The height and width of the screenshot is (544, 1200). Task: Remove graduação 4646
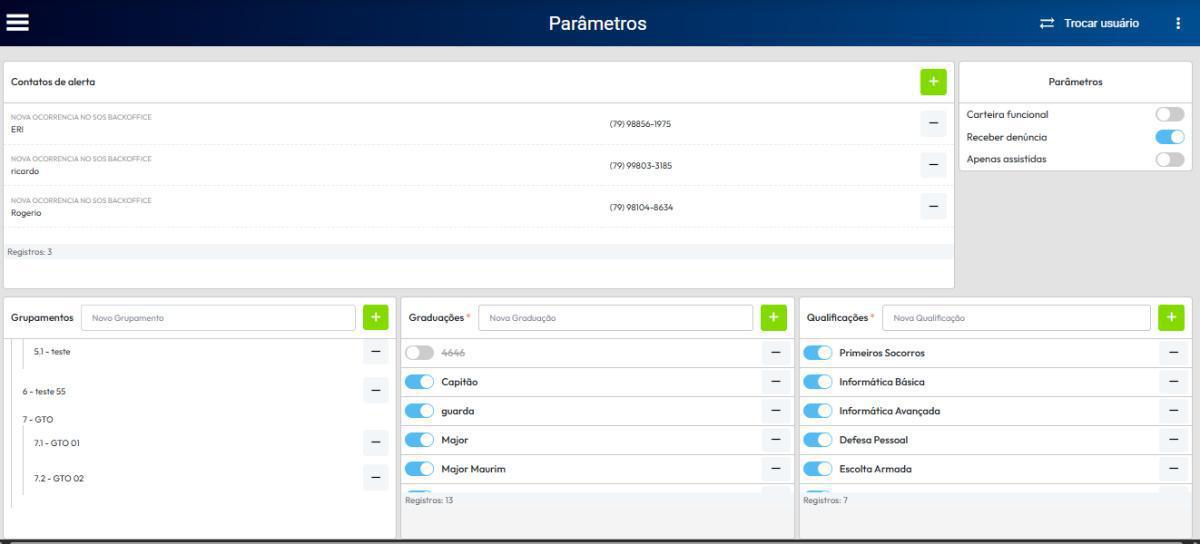click(x=776, y=353)
